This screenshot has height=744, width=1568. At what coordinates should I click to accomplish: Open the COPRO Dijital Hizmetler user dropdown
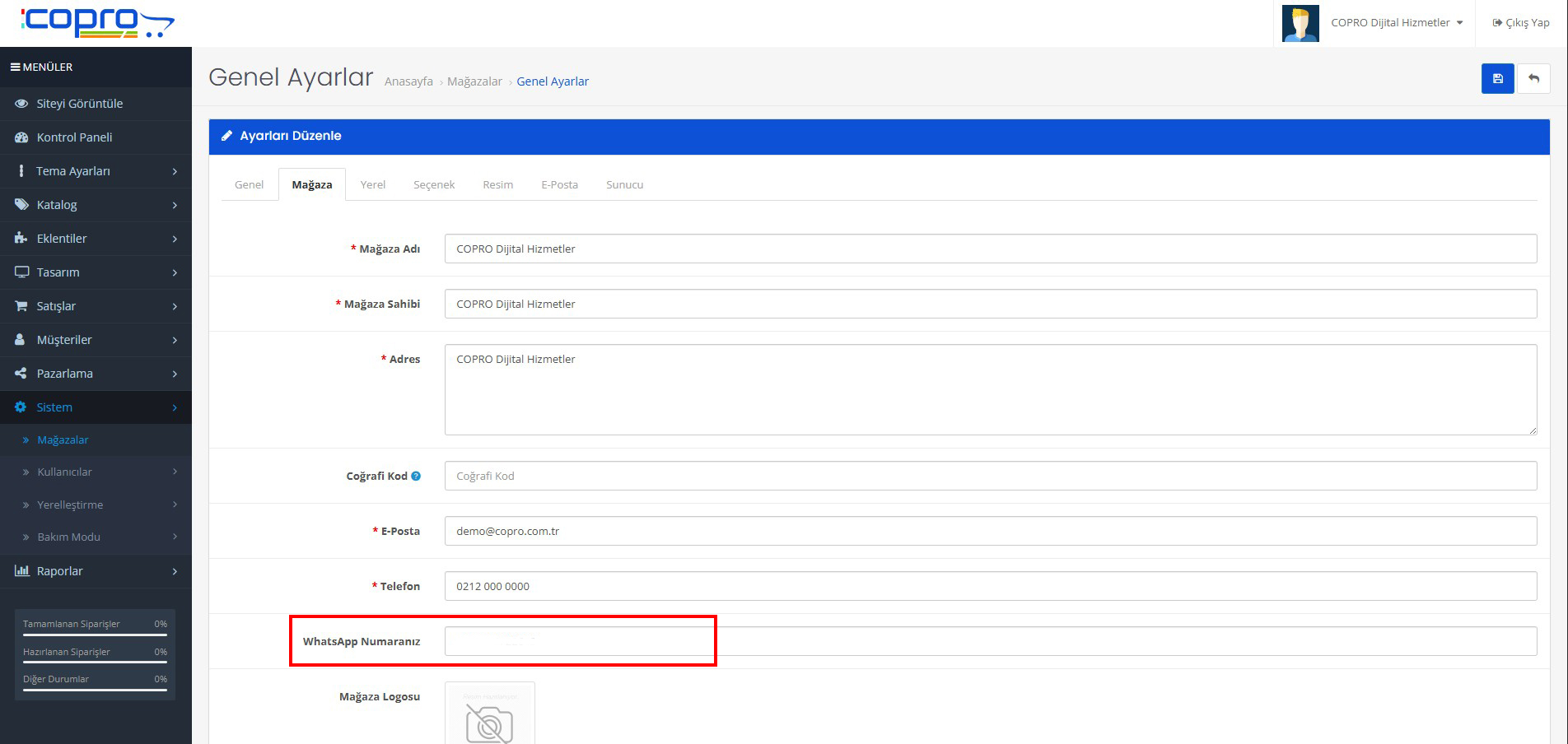(x=1397, y=23)
